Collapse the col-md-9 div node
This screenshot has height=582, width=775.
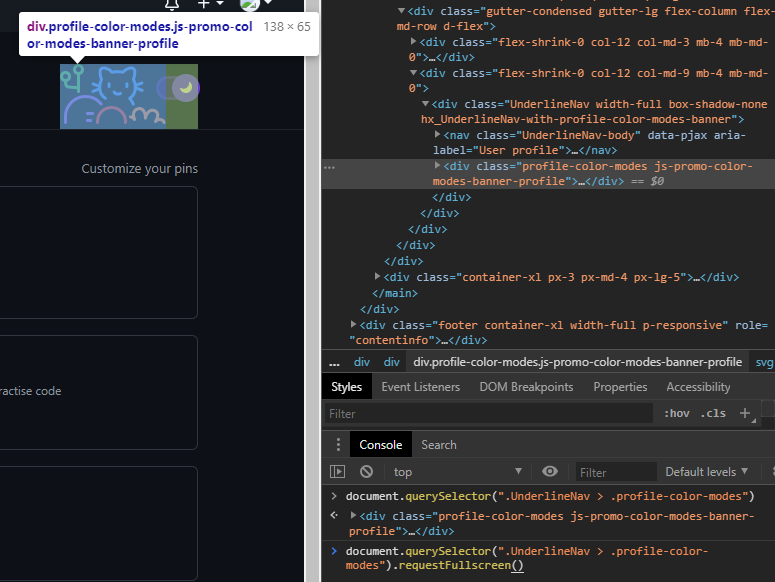[x=413, y=73]
